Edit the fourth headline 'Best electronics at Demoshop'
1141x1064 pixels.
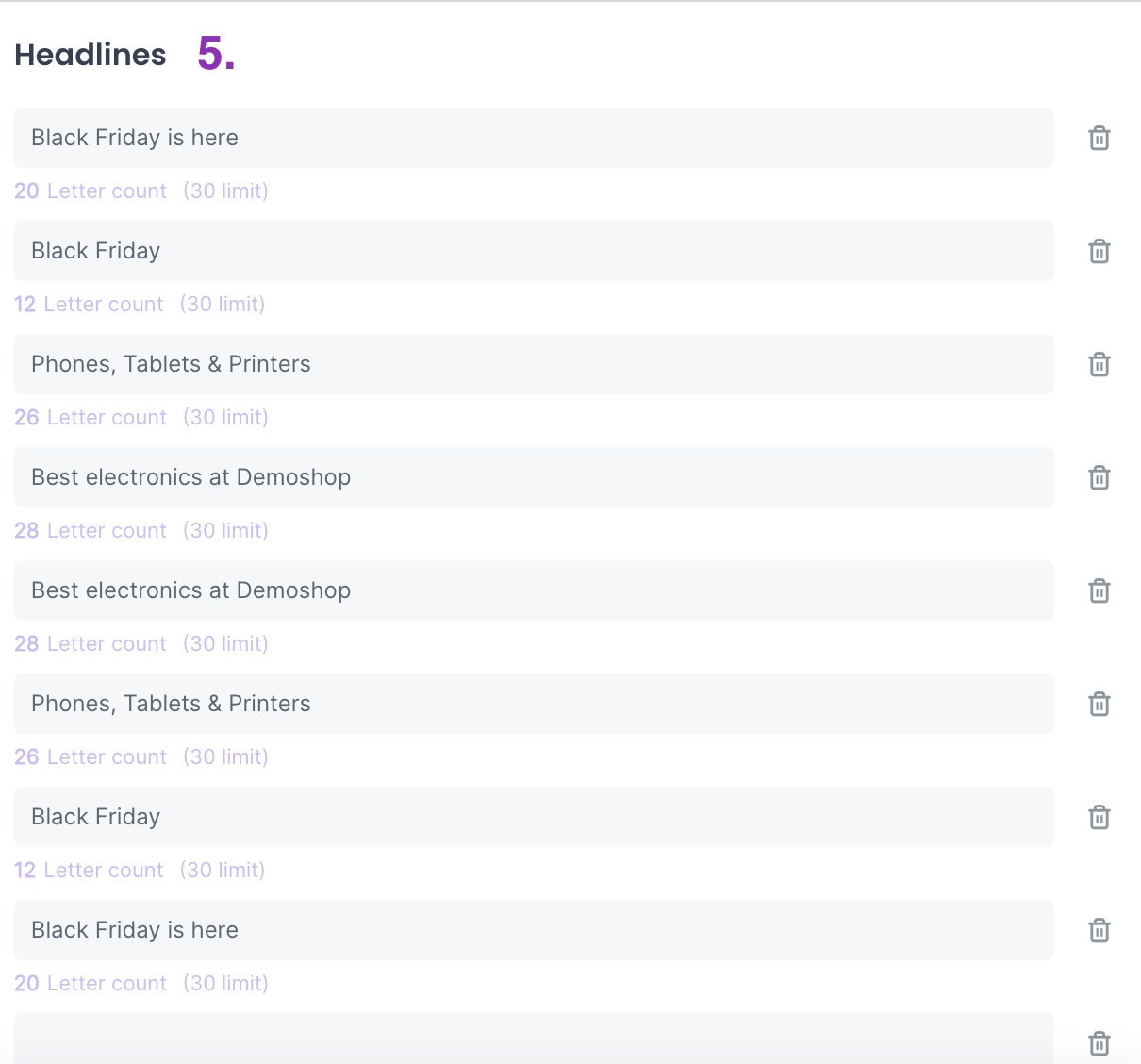[533, 477]
